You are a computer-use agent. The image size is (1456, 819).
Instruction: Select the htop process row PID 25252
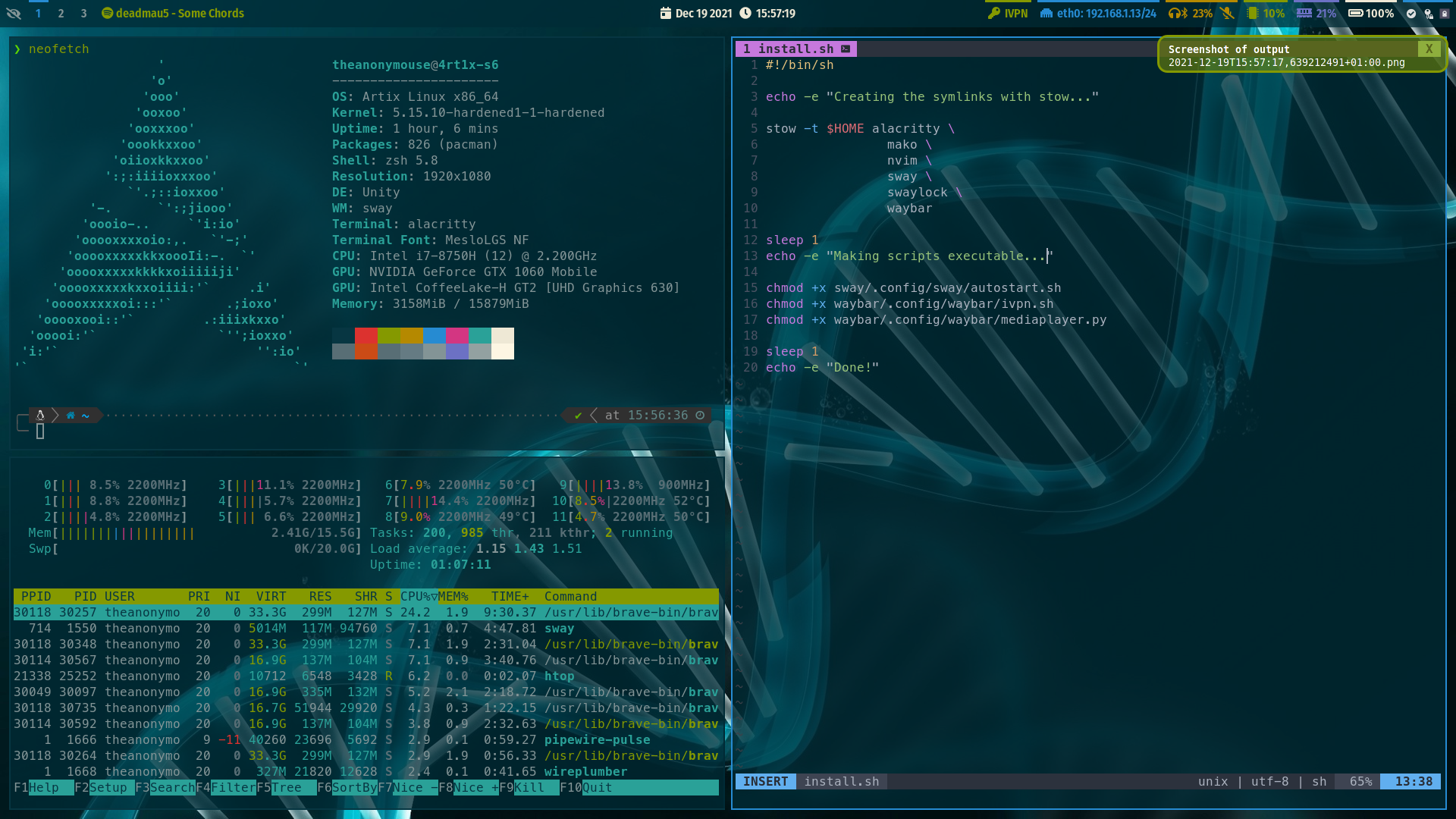pyautogui.click(x=366, y=676)
